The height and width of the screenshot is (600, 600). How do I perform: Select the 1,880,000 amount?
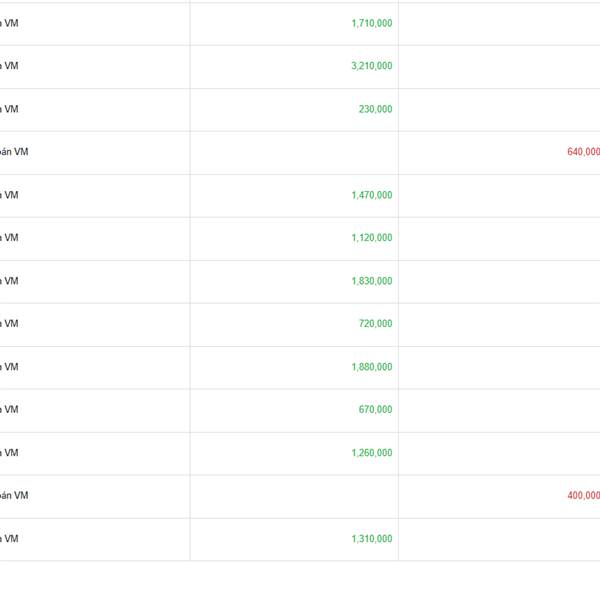pos(372,367)
